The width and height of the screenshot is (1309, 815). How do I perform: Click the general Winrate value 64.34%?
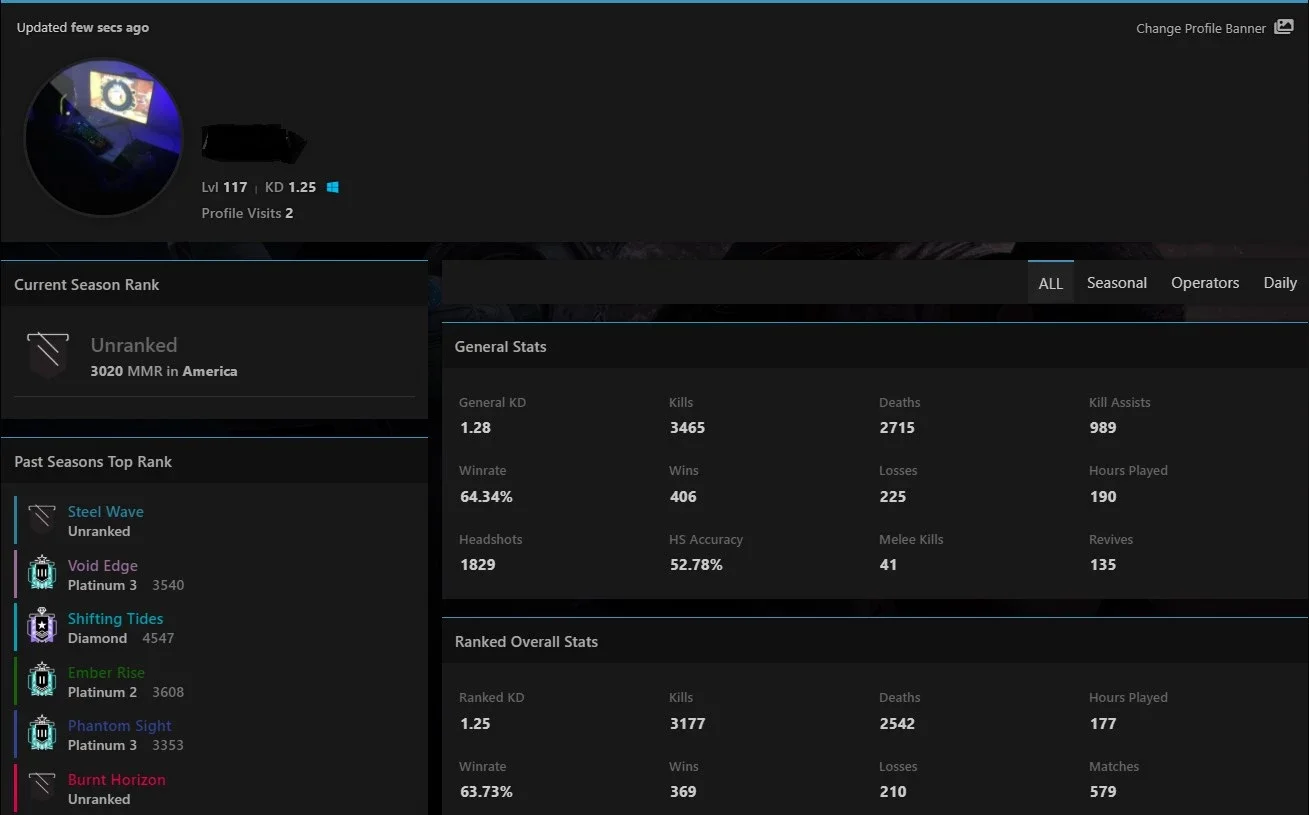(486, 496)
